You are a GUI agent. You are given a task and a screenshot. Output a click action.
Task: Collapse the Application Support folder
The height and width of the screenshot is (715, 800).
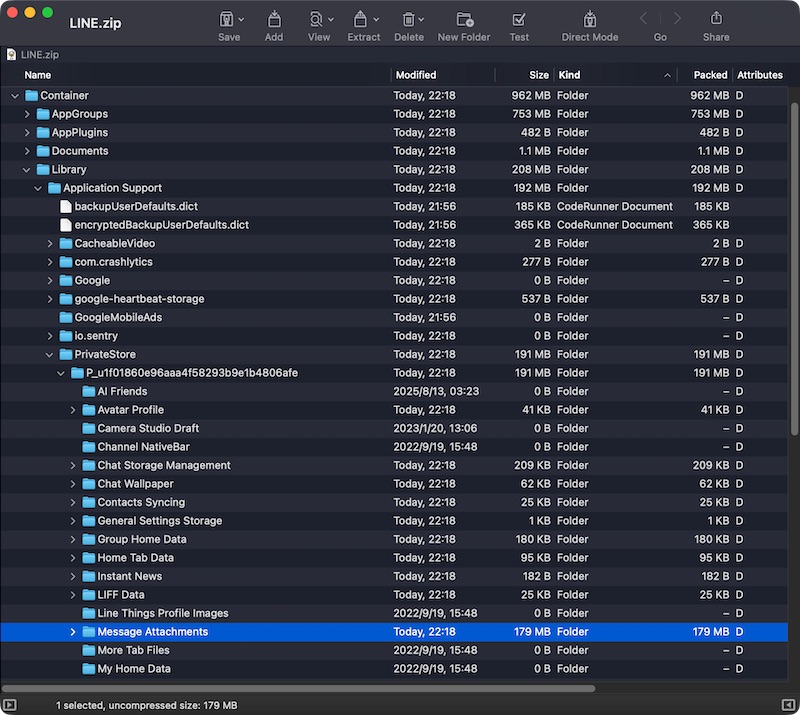[x=38, y=188]
